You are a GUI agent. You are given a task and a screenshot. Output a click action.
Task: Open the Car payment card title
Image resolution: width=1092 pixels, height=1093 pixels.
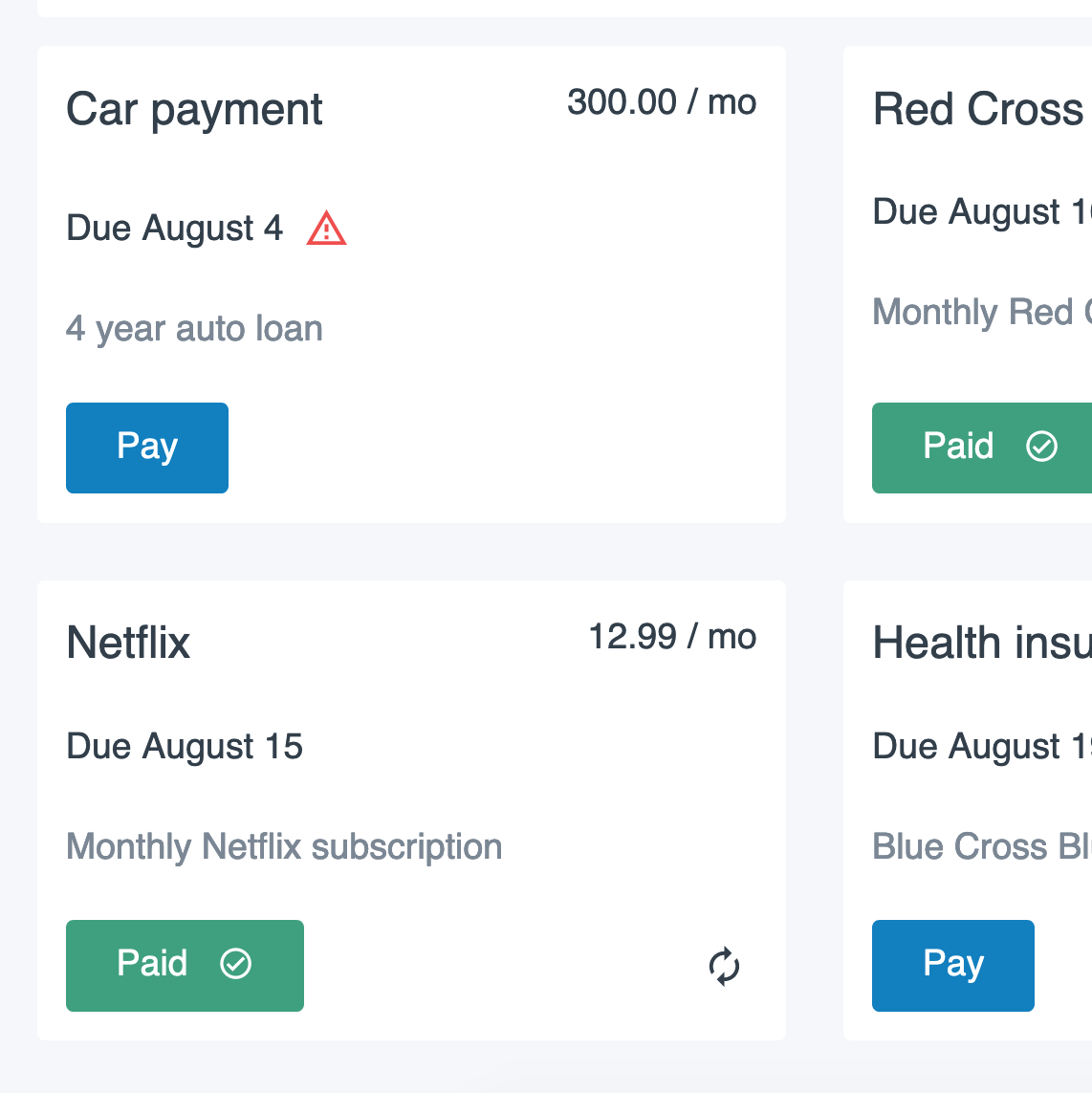pyautogui.click(x=194, y=109)
